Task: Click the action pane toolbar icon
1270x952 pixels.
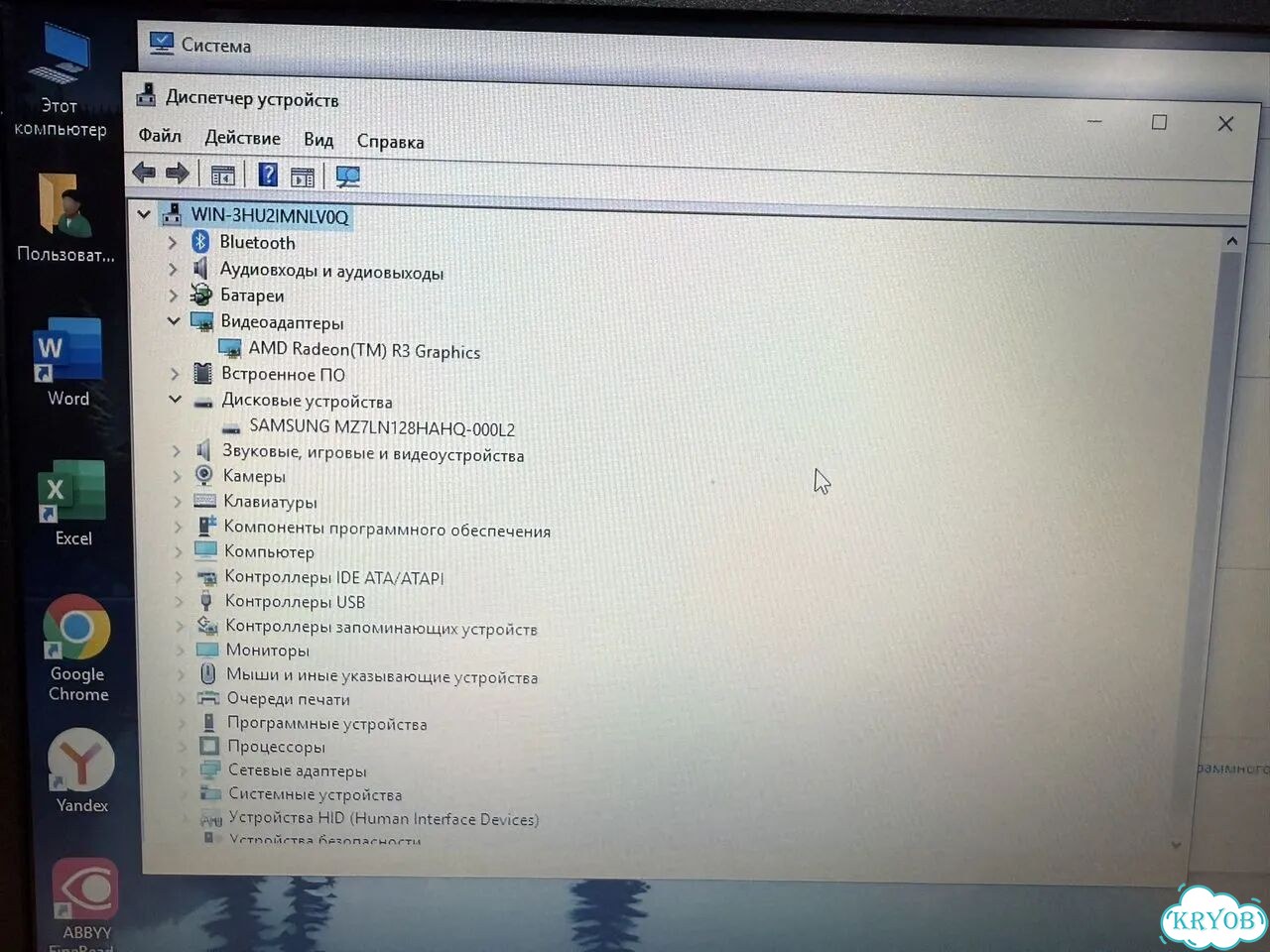Action: coord(303,177)
